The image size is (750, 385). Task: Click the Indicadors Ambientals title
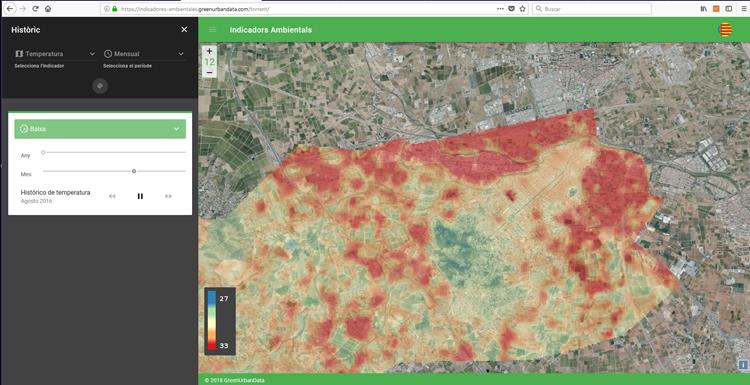pos(271,30)
